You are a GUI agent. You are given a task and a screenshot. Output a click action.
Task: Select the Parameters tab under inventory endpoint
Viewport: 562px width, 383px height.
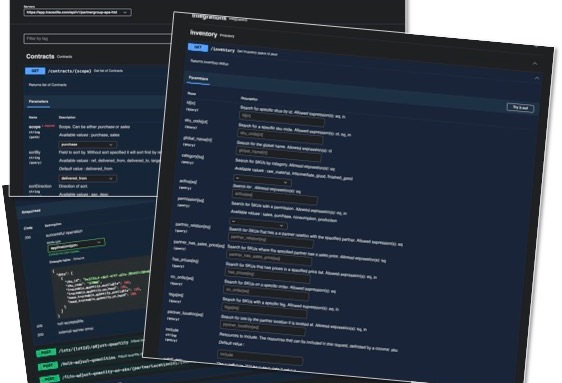[198, 78]
